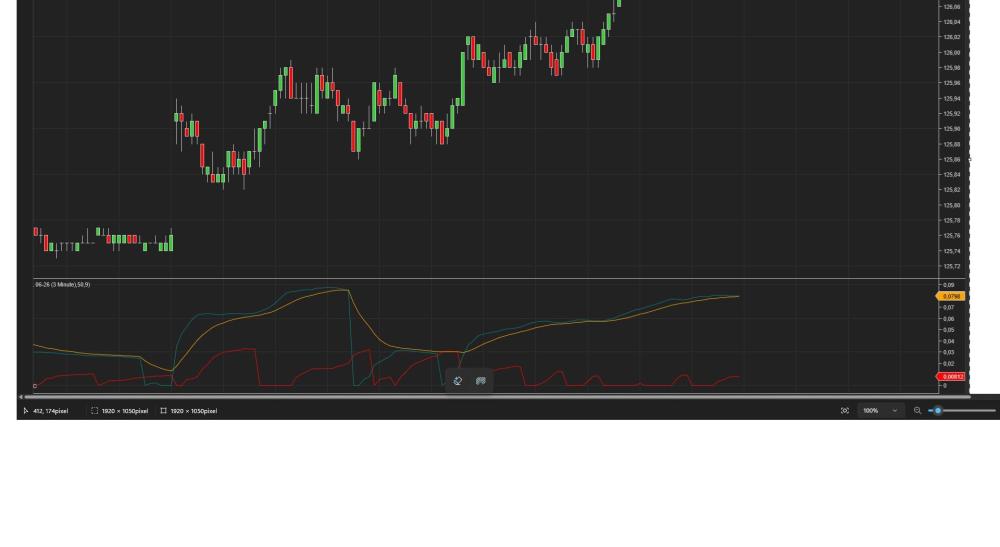The height and width of the screenshot is (547, 1000).
Task: Click the left arrow of the horizontal scrollbar
Action: coord(21,397)
